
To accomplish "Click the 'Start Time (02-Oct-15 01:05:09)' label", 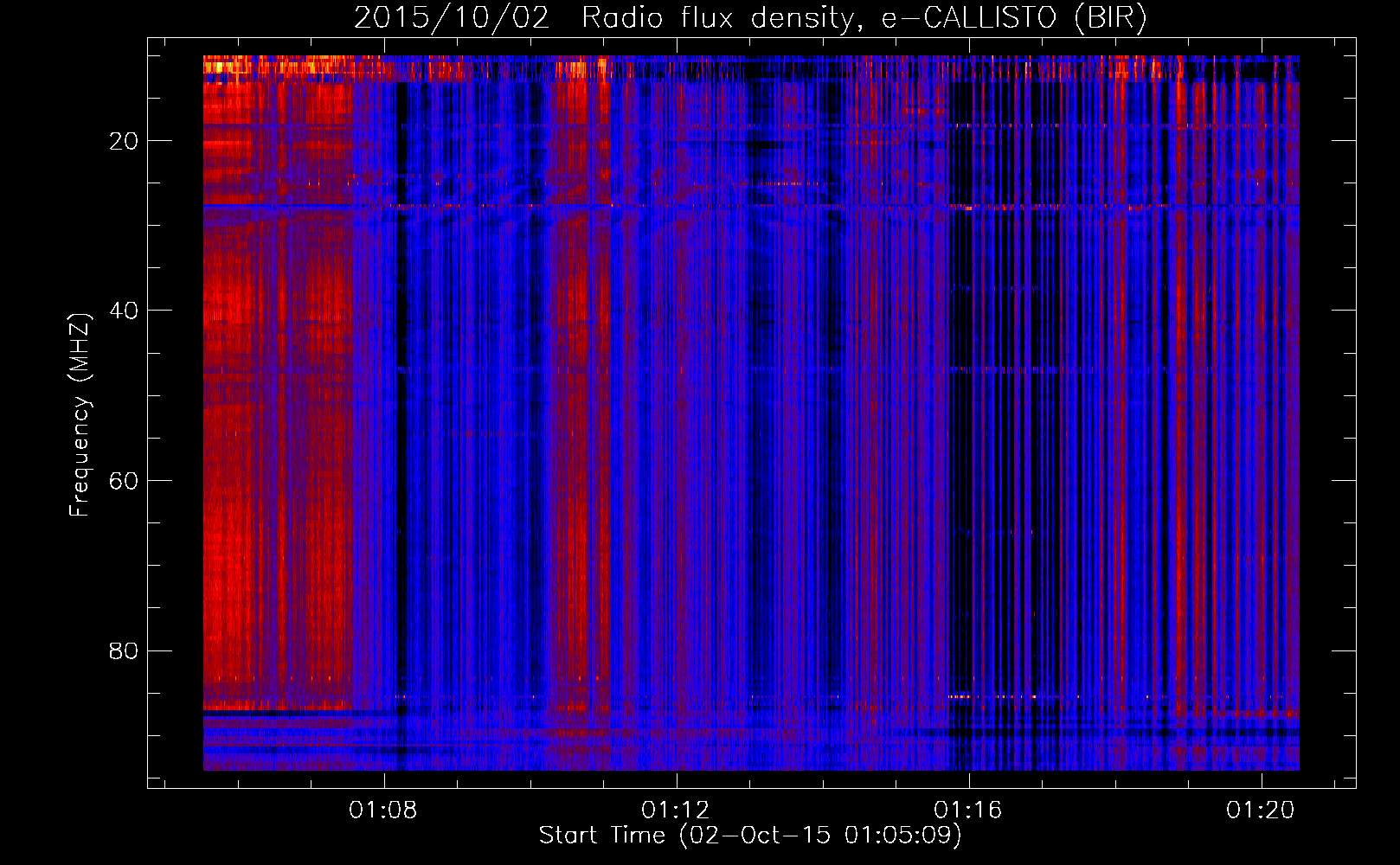I will (750, 836).
